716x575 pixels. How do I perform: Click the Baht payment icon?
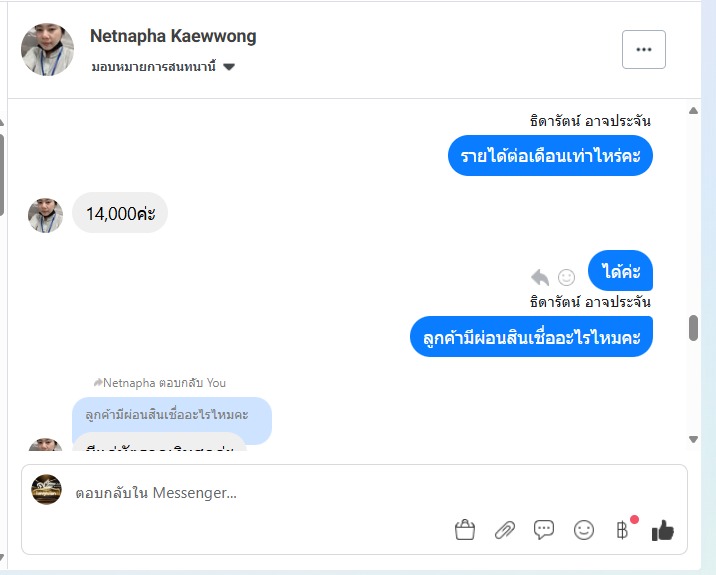(x=622, y=530)
